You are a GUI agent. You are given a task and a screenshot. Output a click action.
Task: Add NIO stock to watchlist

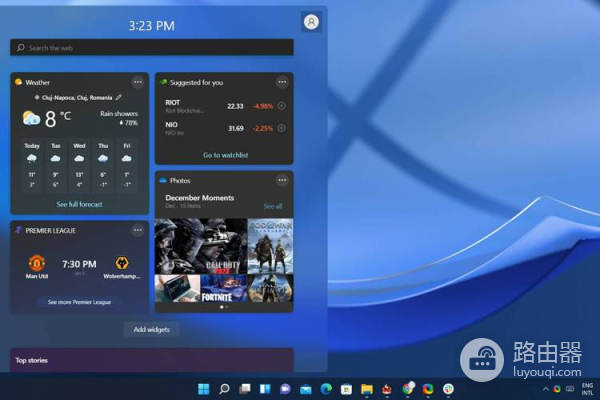click(282, 128)
